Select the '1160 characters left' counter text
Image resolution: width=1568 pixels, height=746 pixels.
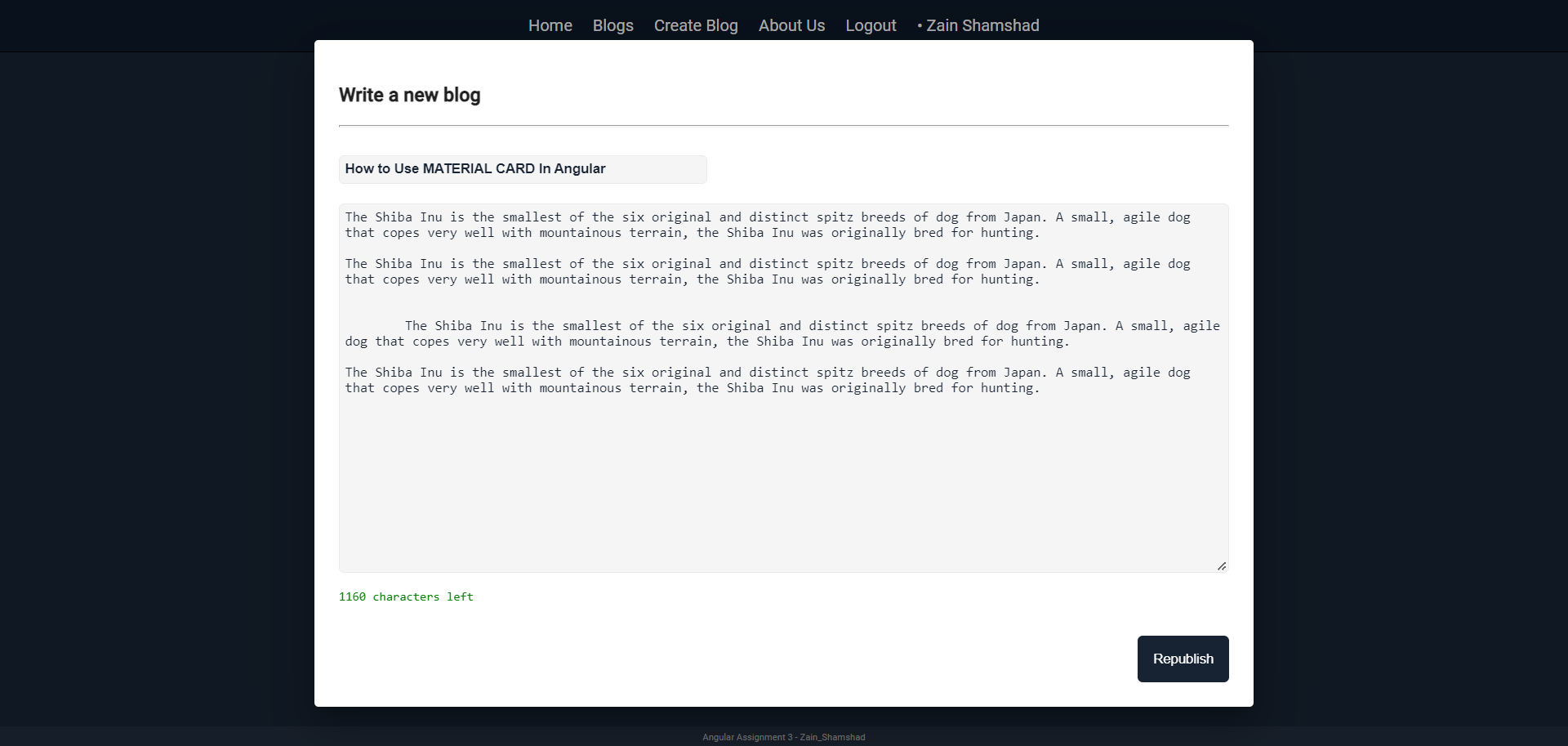coord(406,596)
